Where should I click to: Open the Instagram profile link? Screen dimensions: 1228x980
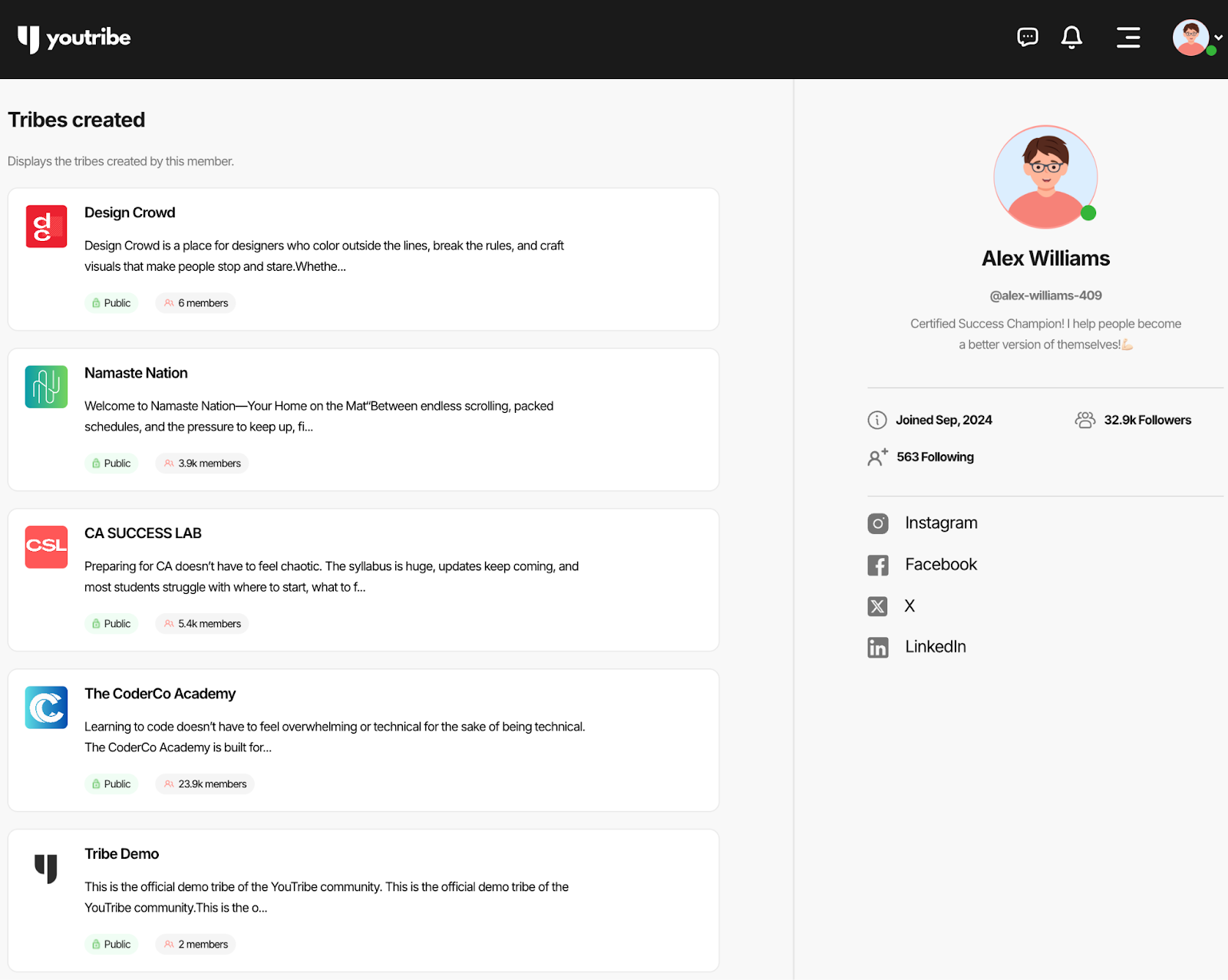pos(940,523)
